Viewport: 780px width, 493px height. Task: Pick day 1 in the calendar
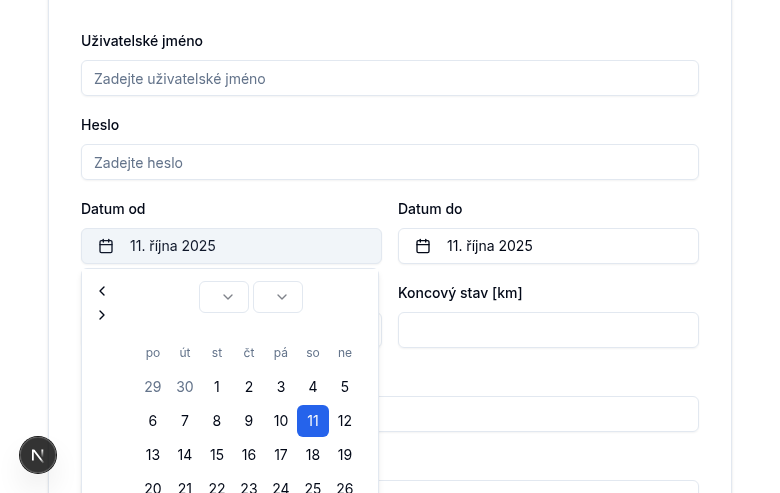click(x=217, y=387)
